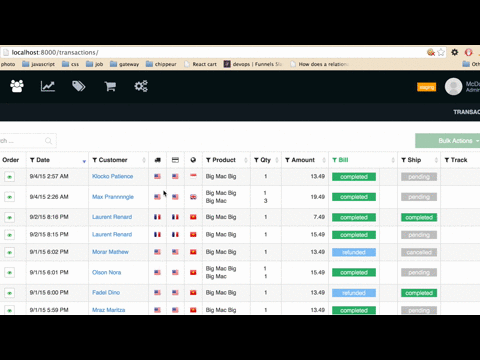
Task: Open the settings gears icon
Action: pos(141,86)
